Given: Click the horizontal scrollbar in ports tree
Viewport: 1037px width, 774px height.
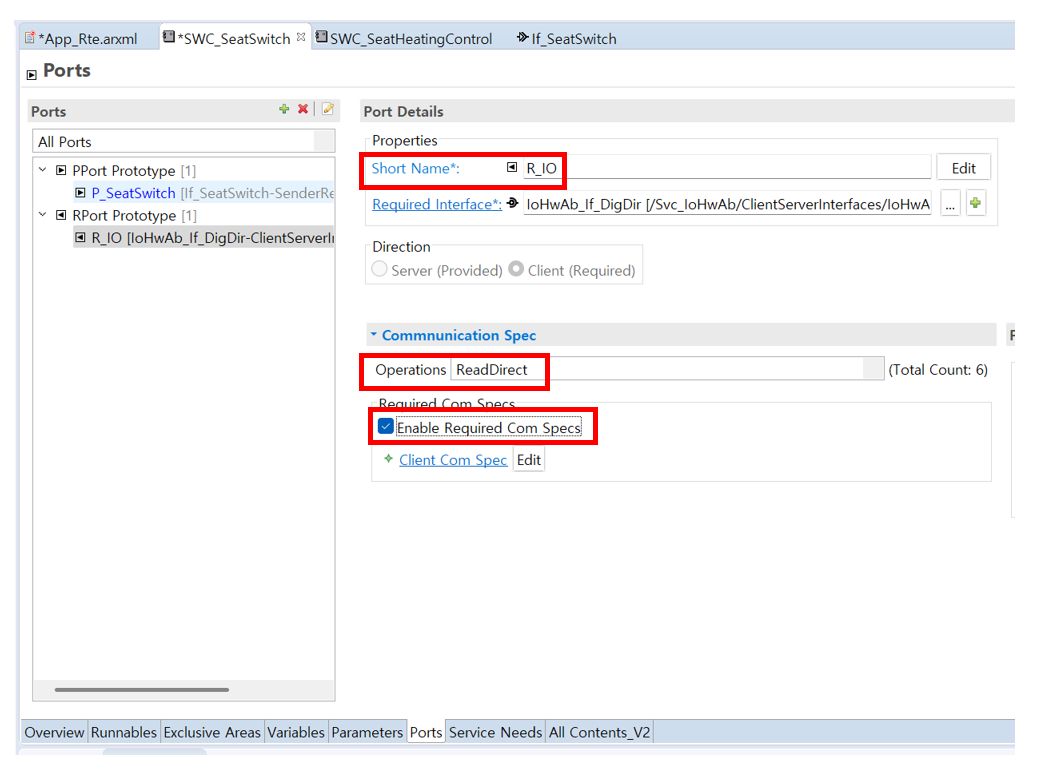Looking at the screenshot, I should tap(142, 689).
